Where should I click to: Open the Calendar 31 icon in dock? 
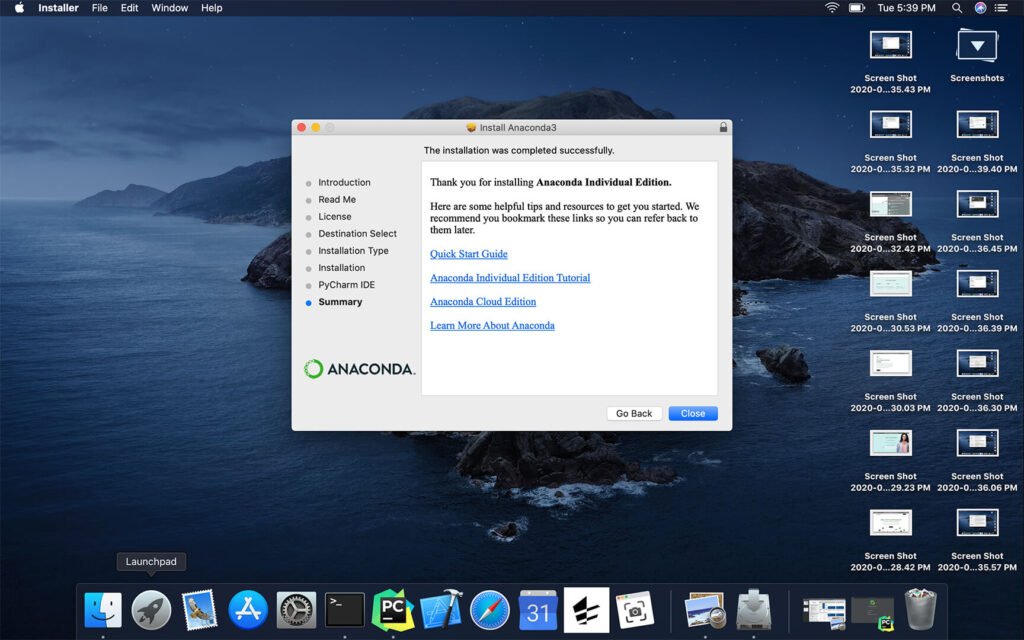coord(537,610)
